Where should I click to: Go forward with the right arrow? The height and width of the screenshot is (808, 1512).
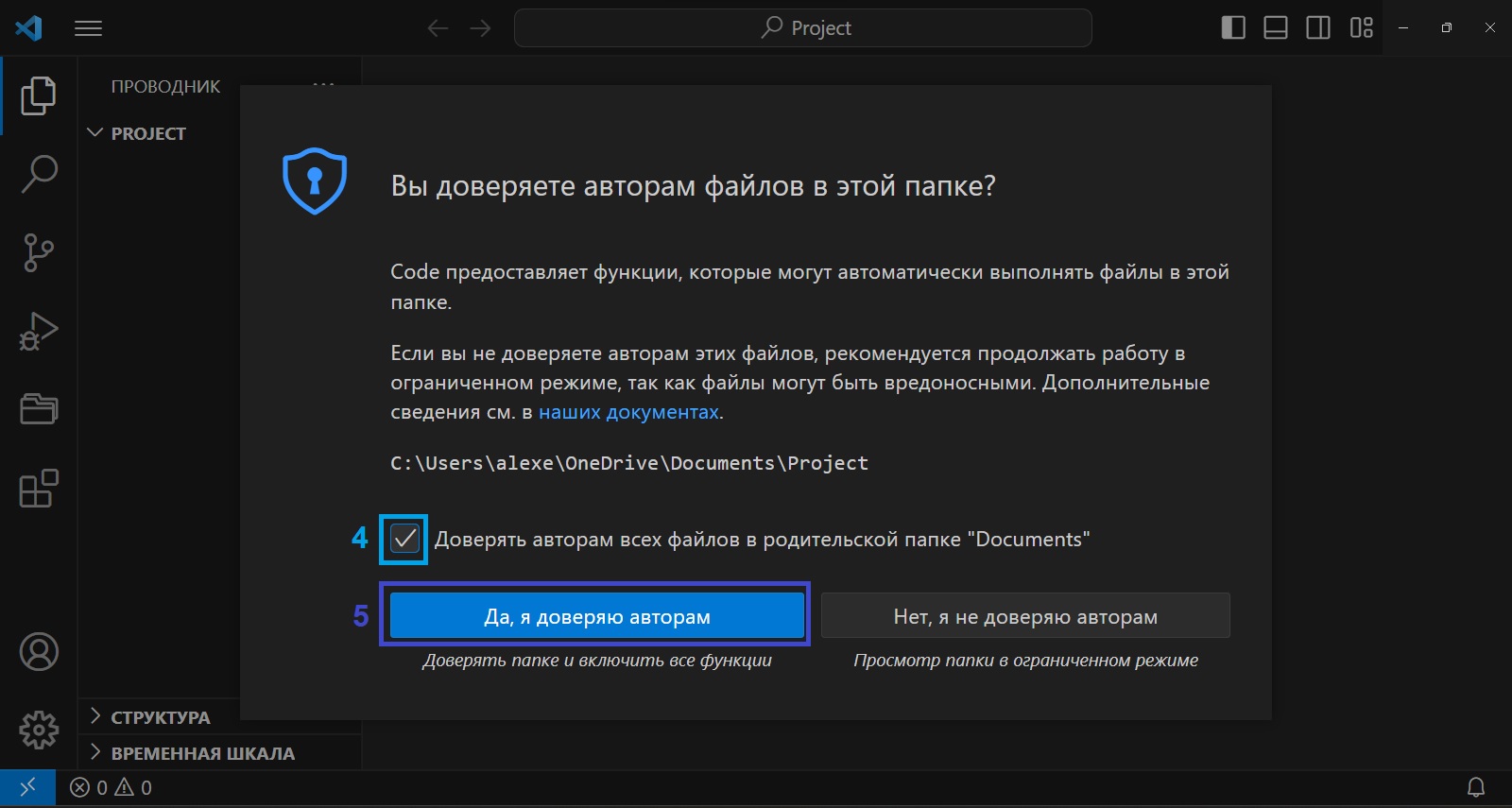[481, 28]
